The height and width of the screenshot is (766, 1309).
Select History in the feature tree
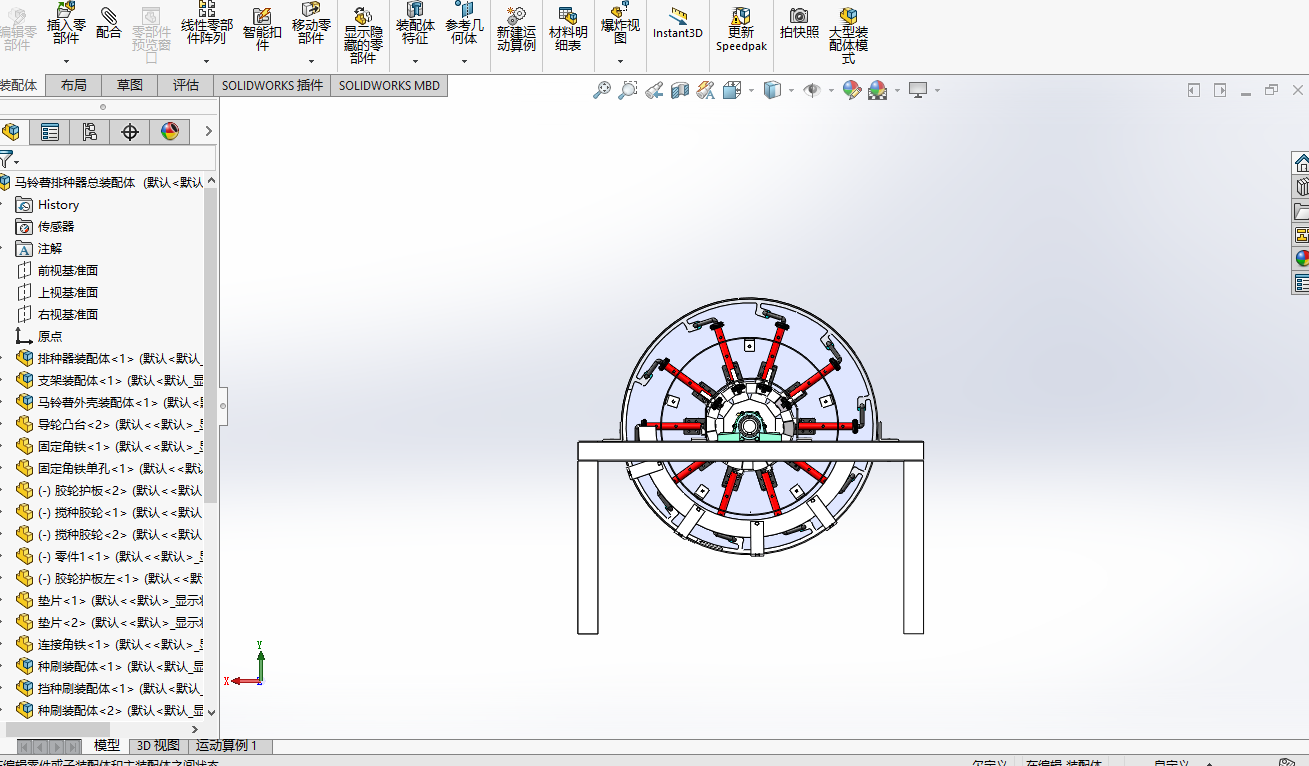[x=58, y=204]
